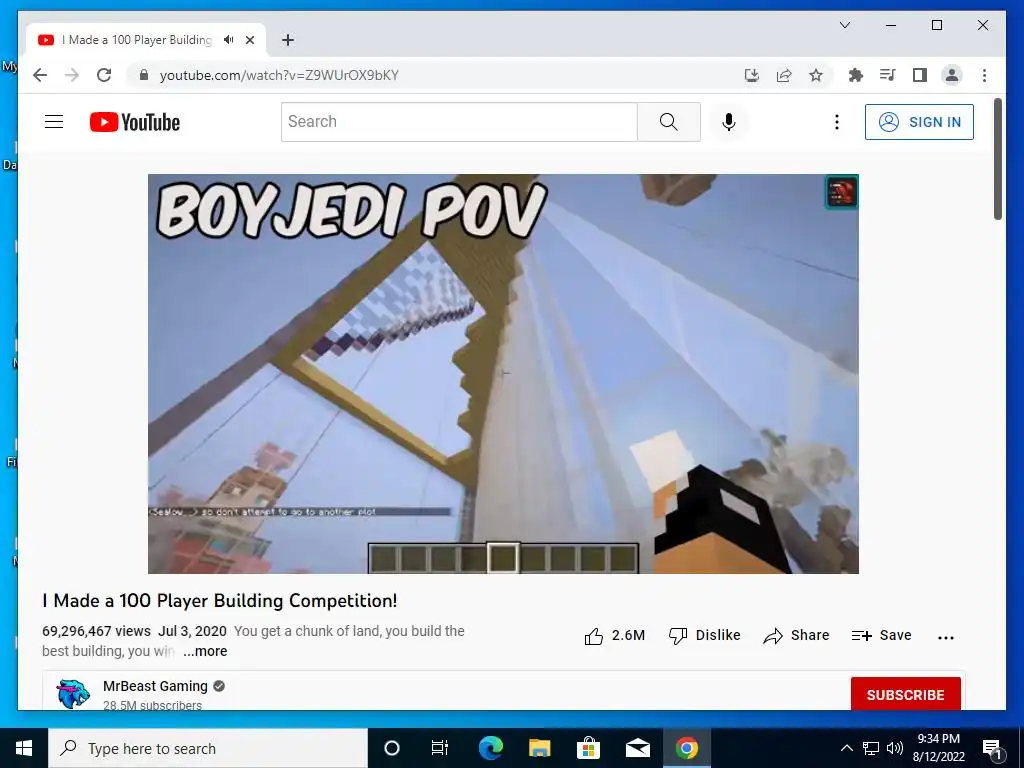The image size is (1024, 768).
Task: Open Cortana circle icon
Action: pos(391,748)
